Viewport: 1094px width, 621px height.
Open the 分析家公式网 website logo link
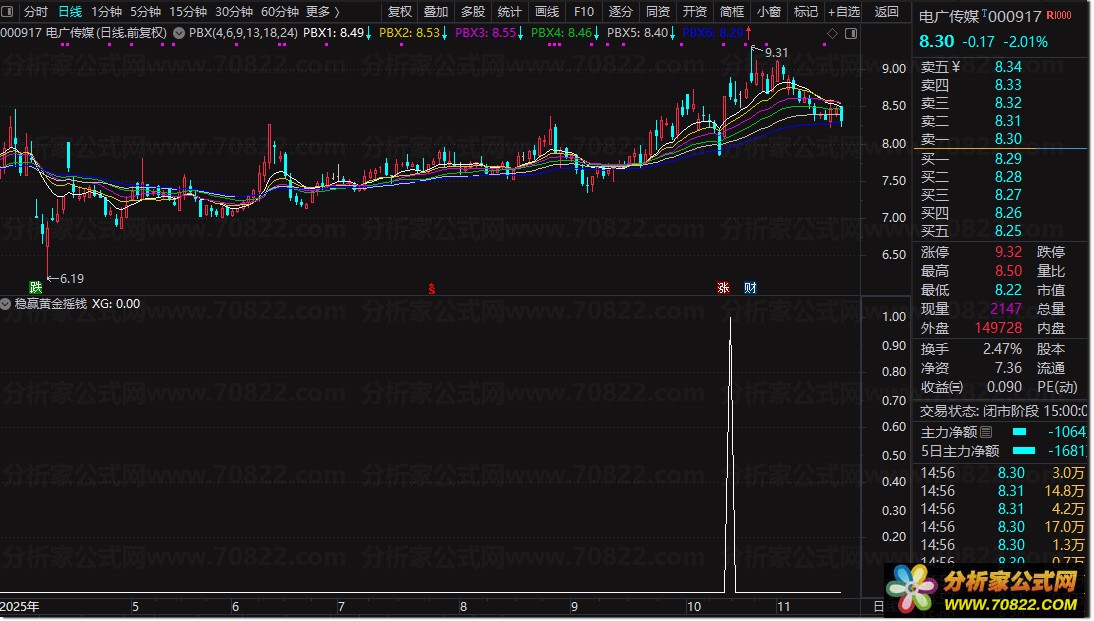point(987,590)
